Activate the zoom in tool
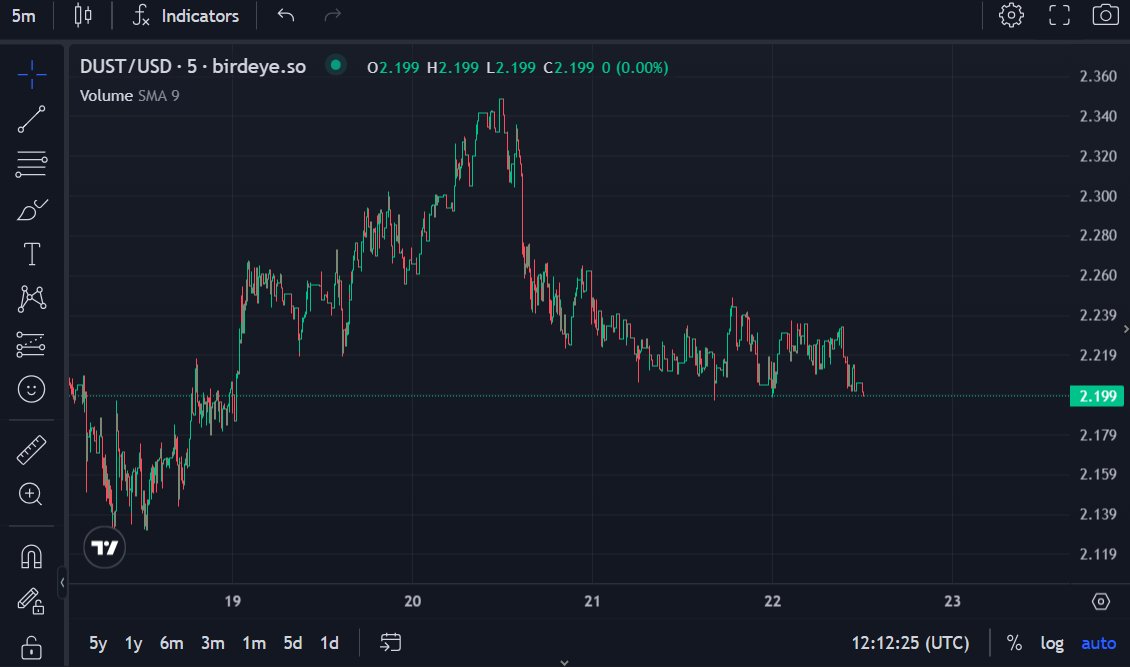The height and width of the screenshot is (667, 1130). [31, 494]
